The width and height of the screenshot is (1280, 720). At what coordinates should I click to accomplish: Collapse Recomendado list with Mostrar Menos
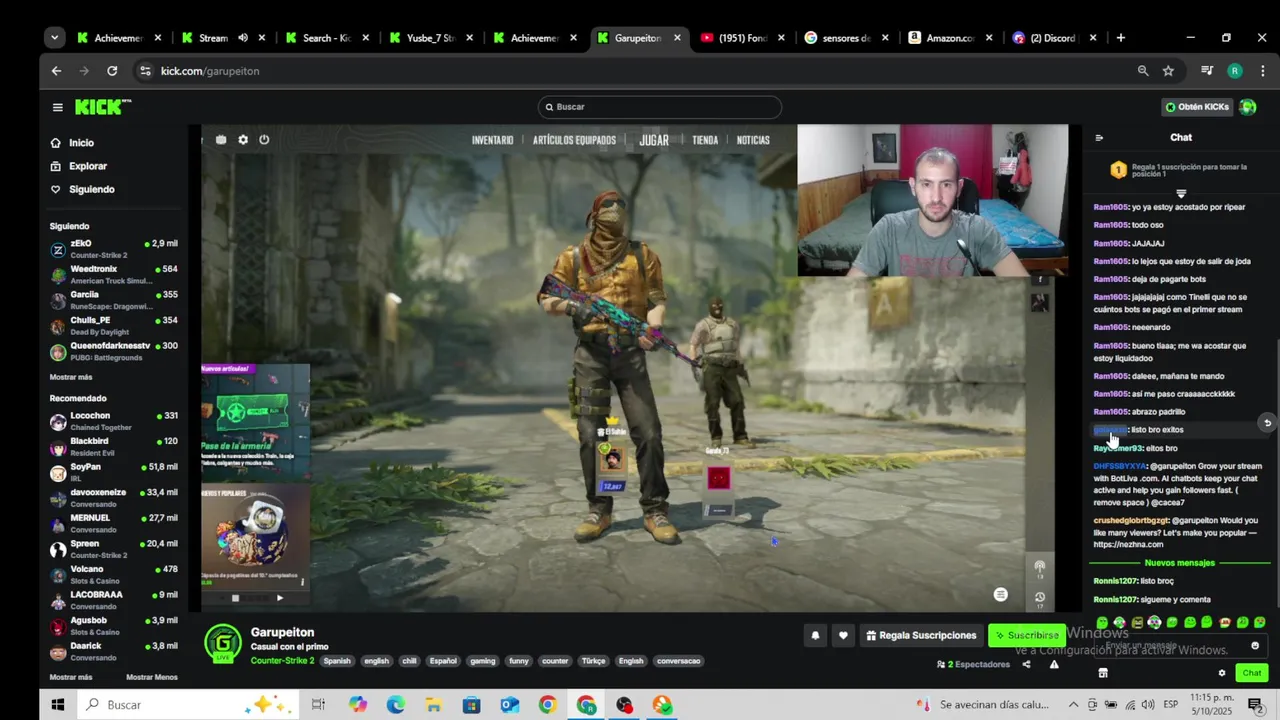(152, 677)
